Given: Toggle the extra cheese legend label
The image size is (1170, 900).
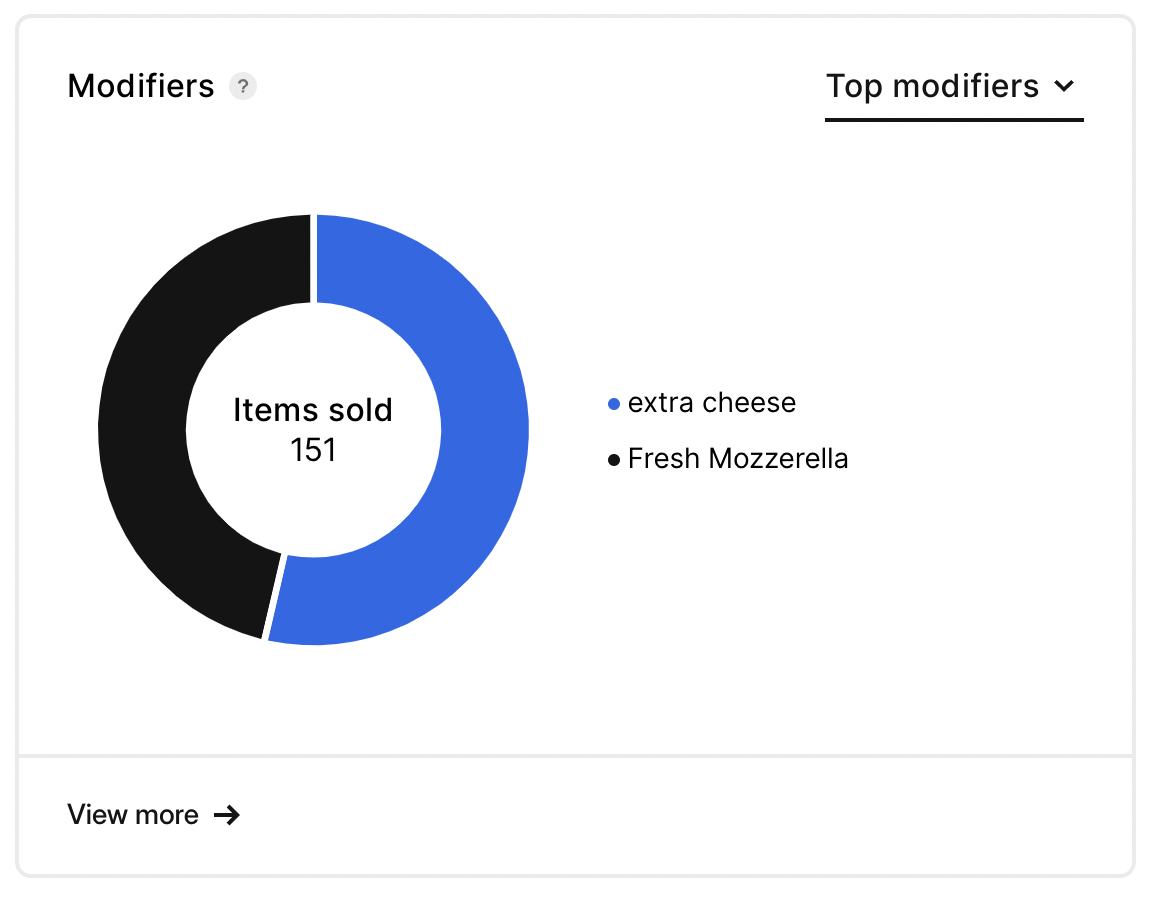Looking at the screenshot, I should (x=712, y=403).
